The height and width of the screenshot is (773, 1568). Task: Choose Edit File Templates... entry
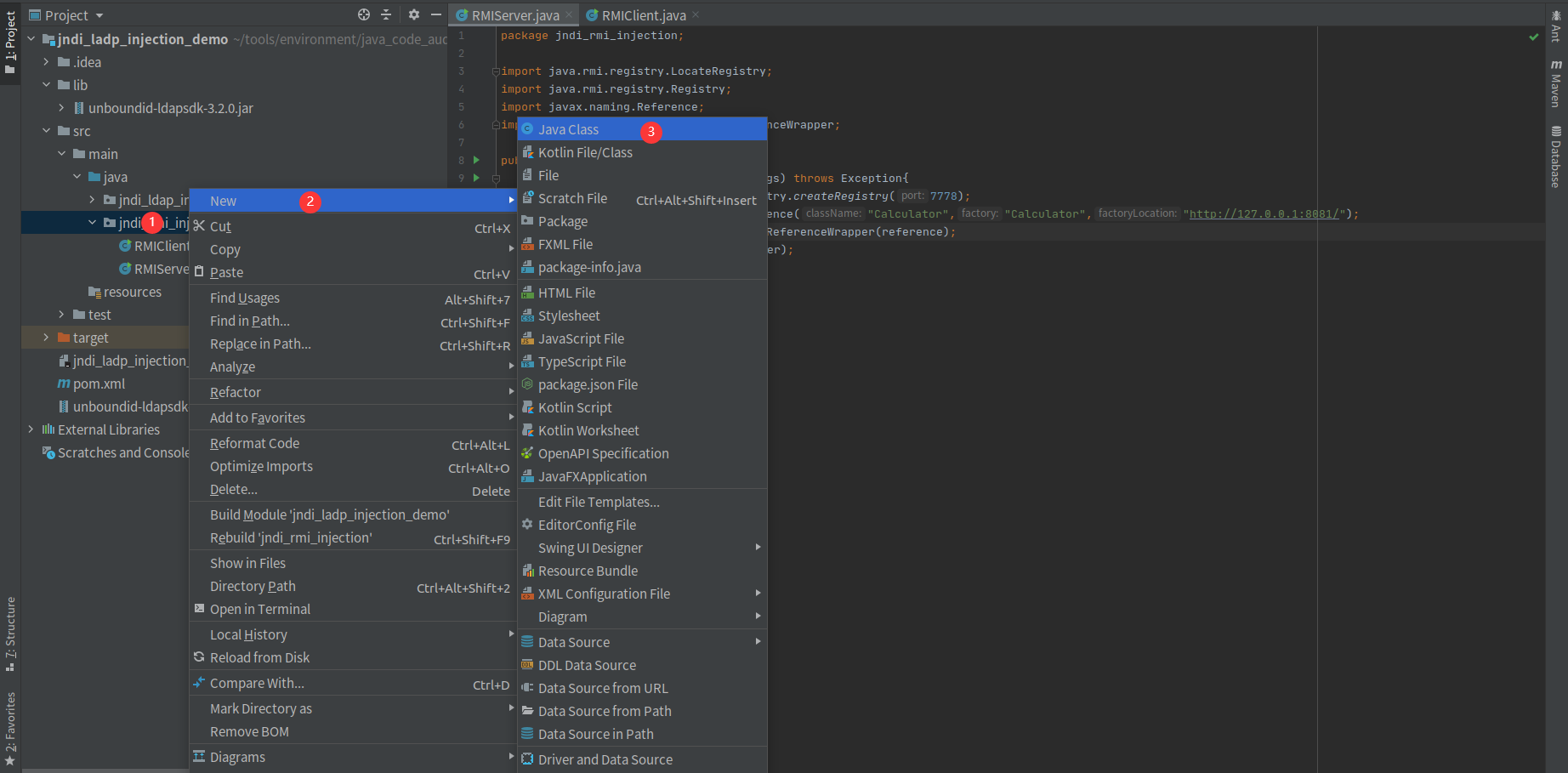pos(642,502)
